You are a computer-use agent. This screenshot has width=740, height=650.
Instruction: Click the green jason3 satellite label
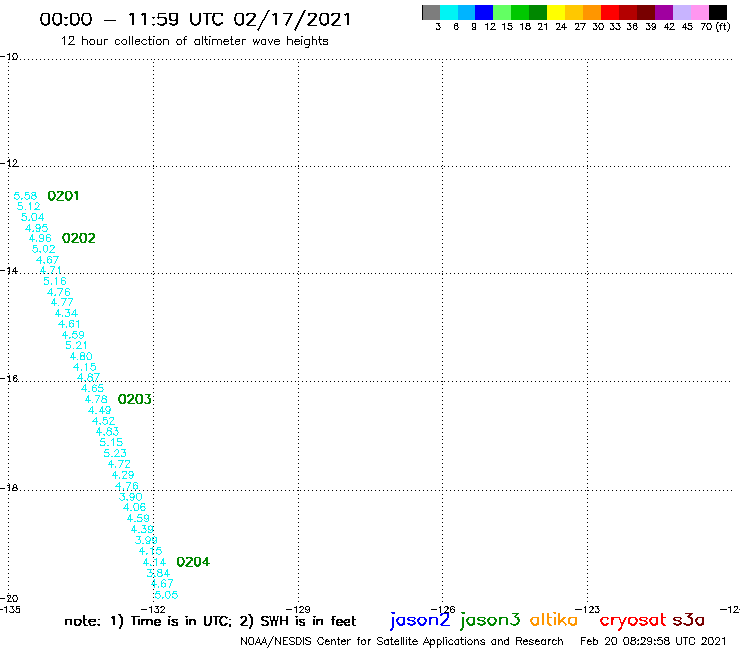click(490, 620)
